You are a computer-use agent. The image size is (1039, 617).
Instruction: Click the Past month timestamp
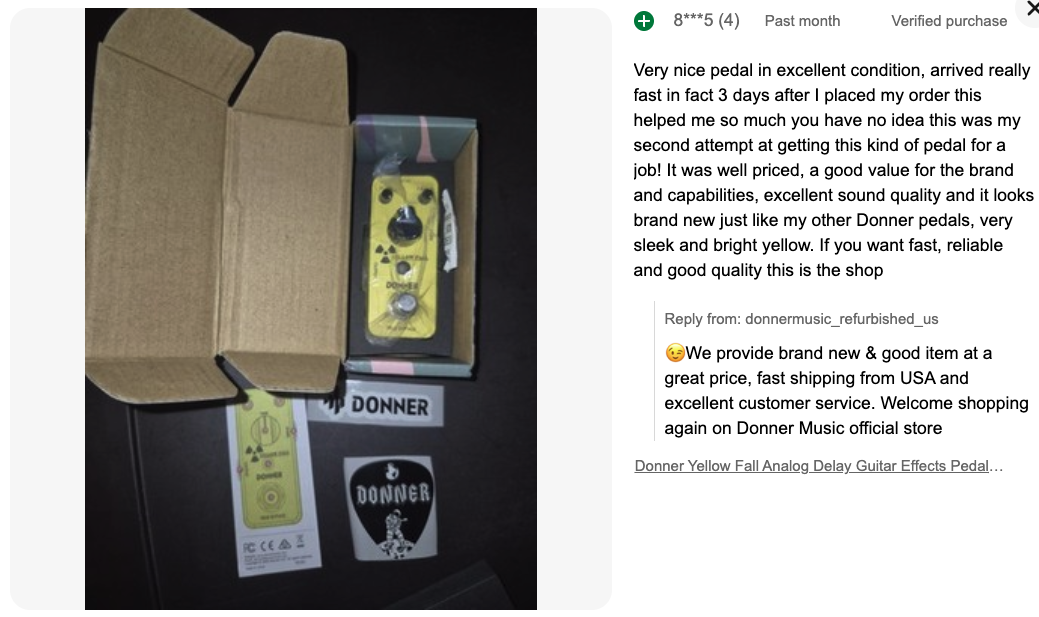[802, 21]
